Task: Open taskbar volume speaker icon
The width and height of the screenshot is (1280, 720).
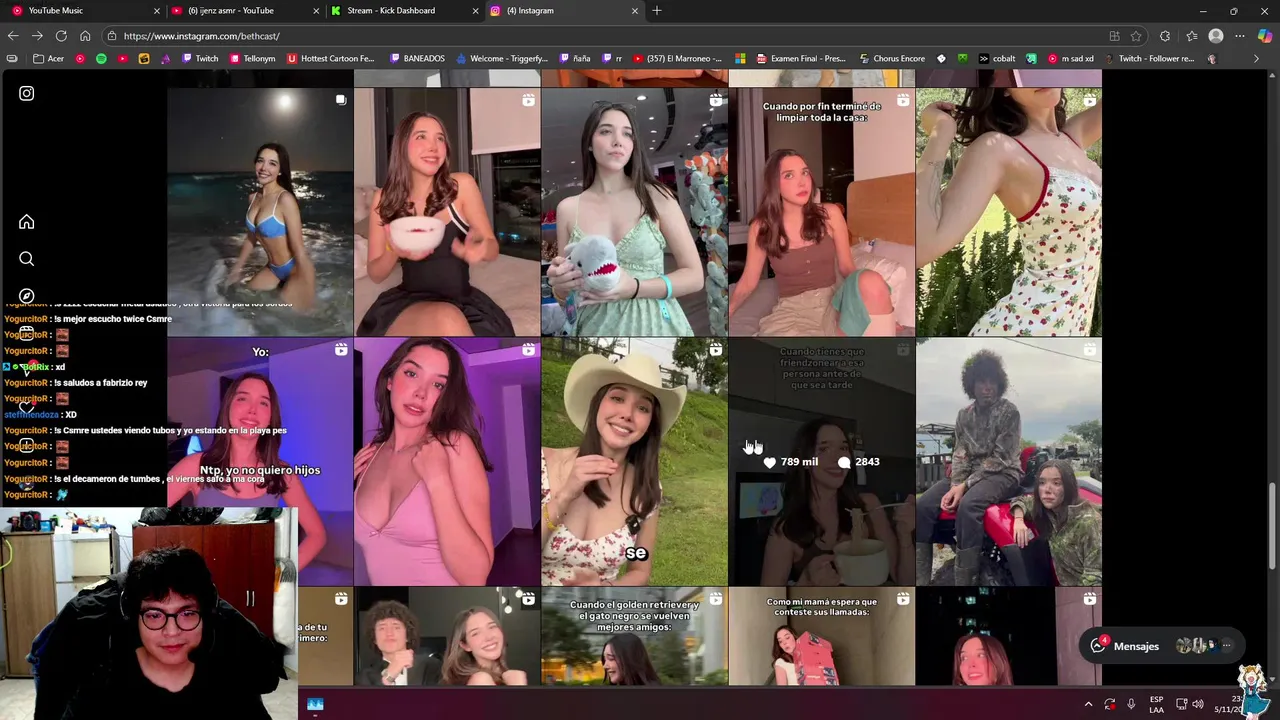Action: [1198, 704]
